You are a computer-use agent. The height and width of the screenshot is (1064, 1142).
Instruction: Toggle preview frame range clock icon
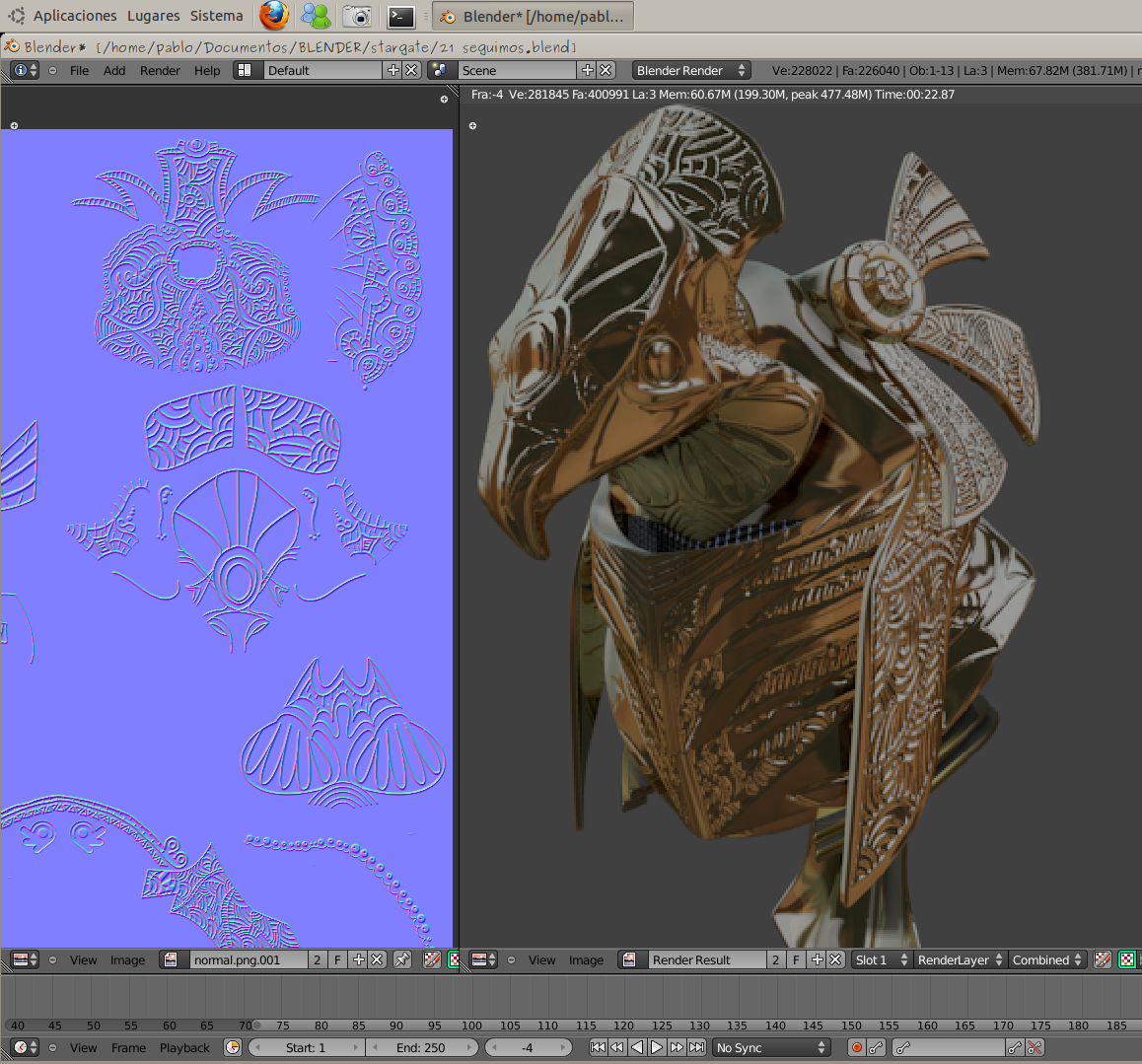pyautogui.click(x=233, y=1047)
